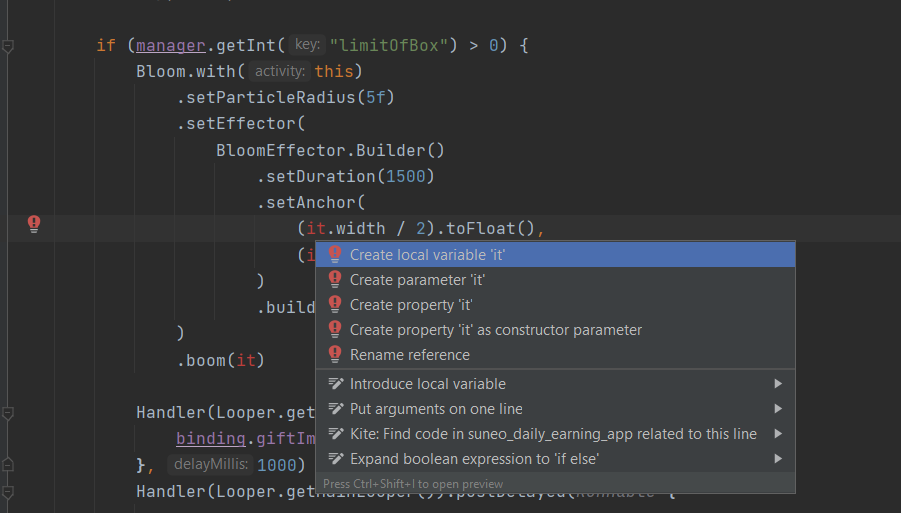The height and width of the screenshot is (513, 901).
Task: Choose Kite 'Find code' related to this line
Action: coord(555,434)
